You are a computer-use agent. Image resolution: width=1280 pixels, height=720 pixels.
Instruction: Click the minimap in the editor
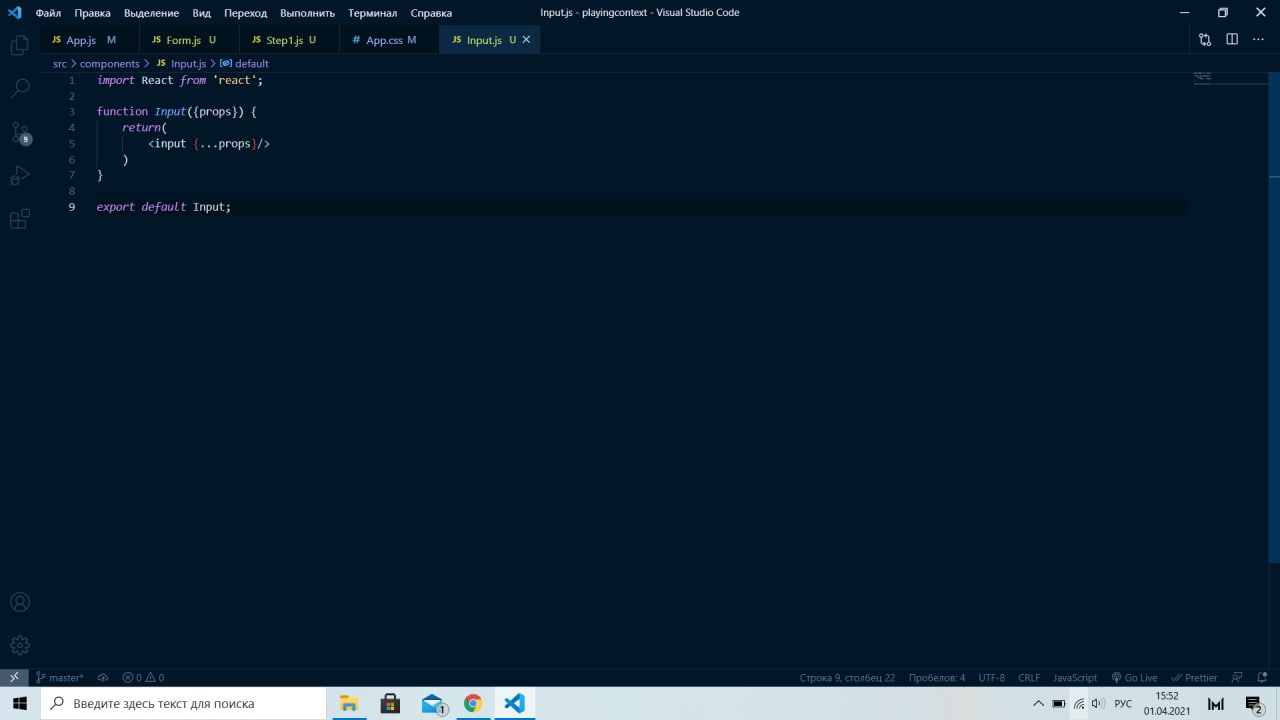[x=1230, y=77]
